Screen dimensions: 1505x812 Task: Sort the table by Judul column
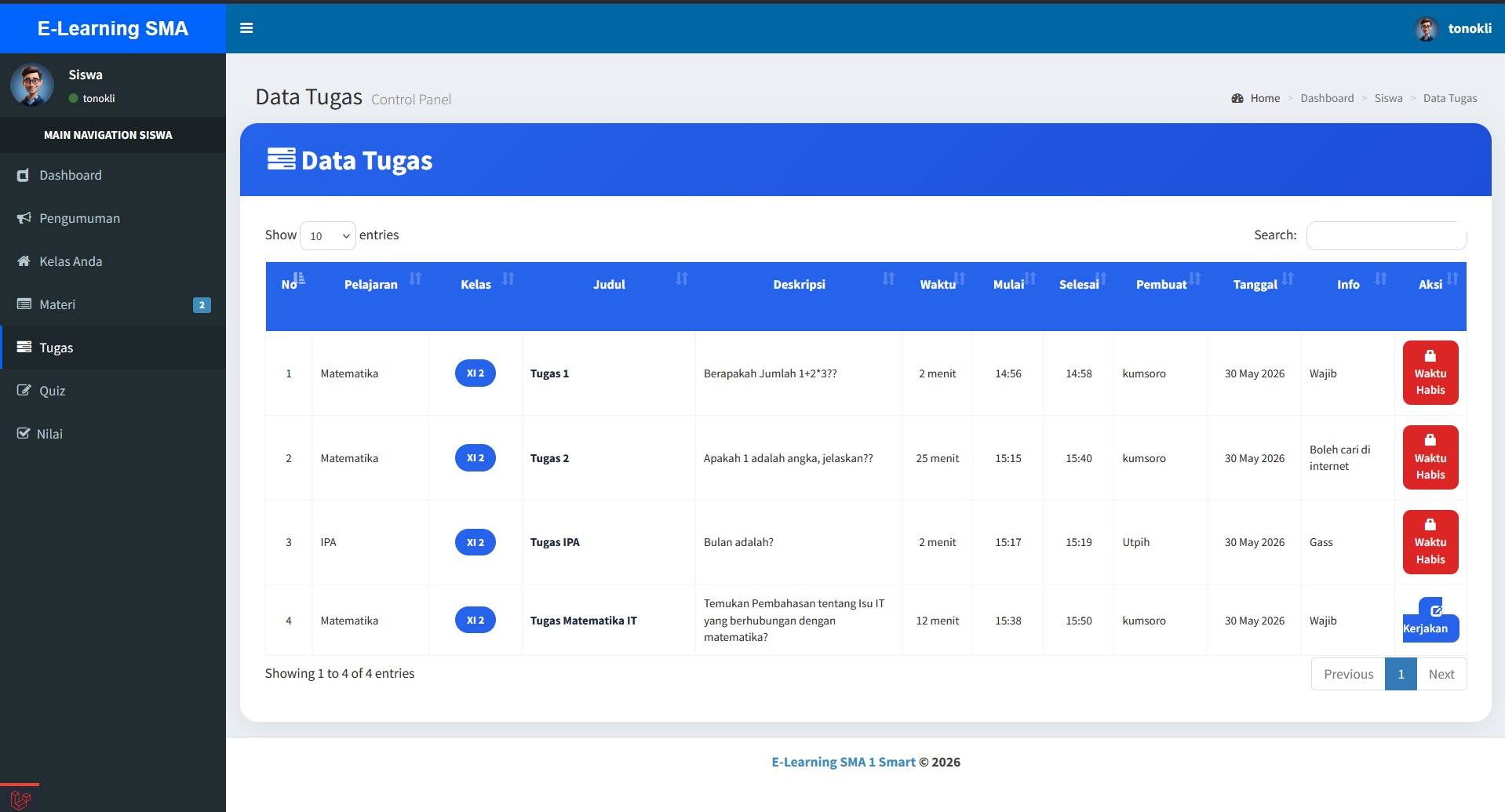click(x=609, y=297)
